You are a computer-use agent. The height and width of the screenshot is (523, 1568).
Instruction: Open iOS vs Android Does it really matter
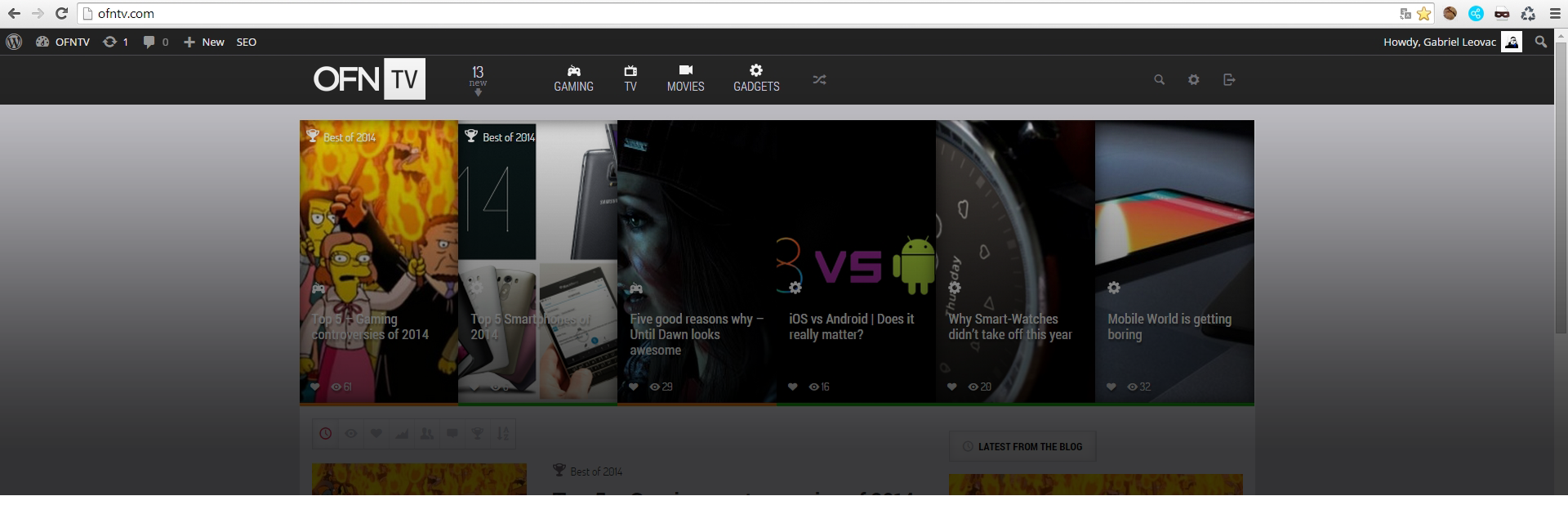(856, 261)
